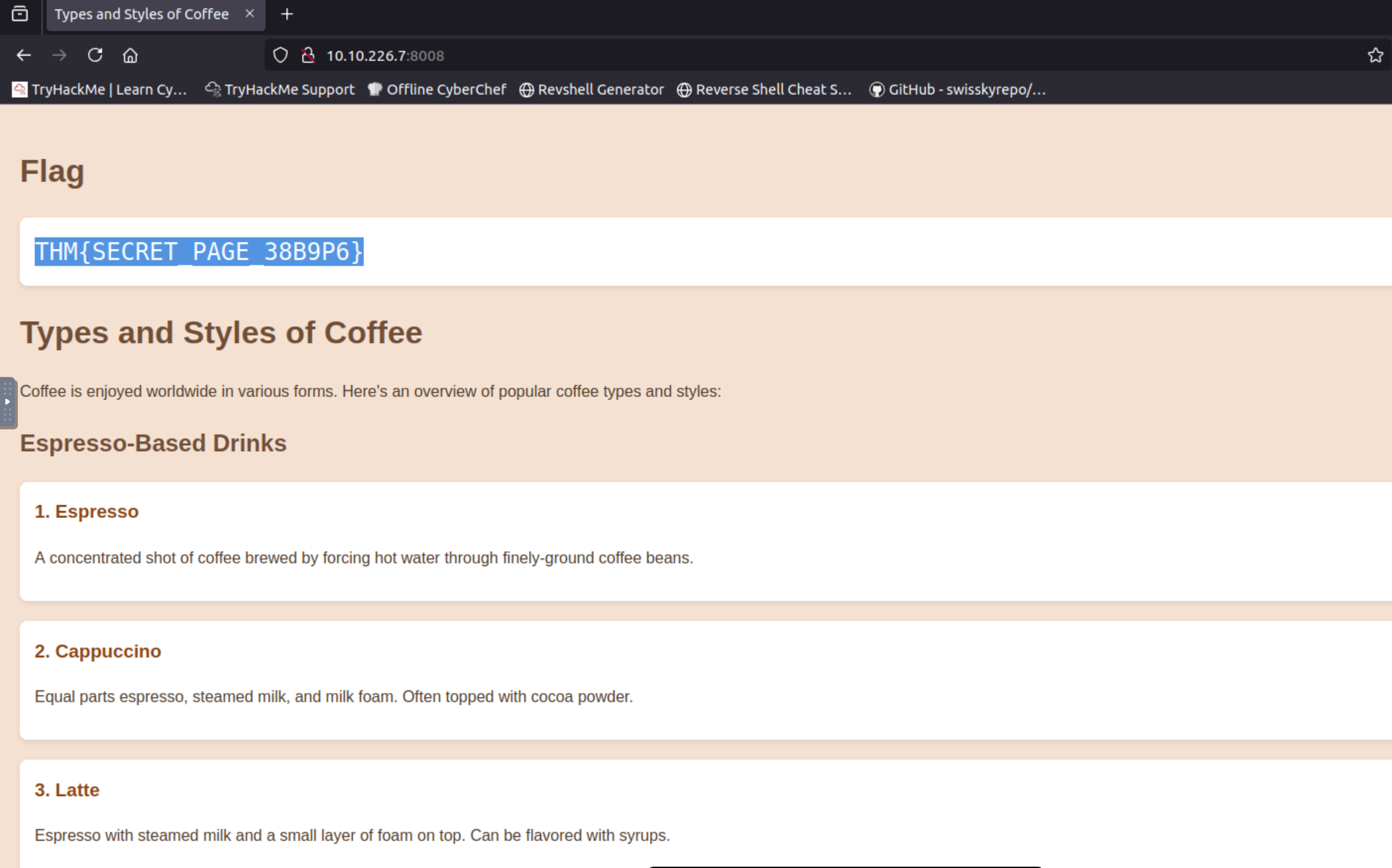Open the tab list view icon
Image resolution: width=1392 pixels, height=868 pixels.
pyautogui.click(x=20, y=14)
